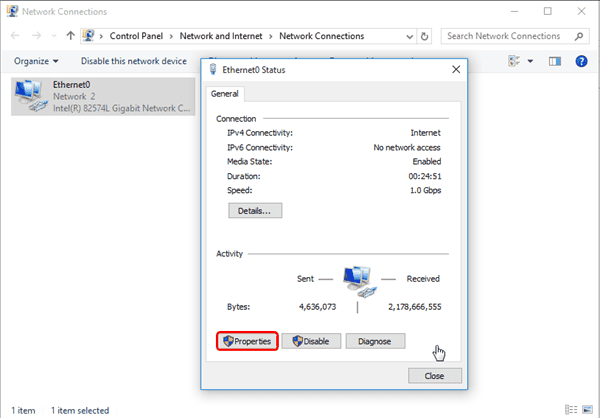Click the 1 item selected status text
This screenshot has width=600, height=418.
point(80,410)
